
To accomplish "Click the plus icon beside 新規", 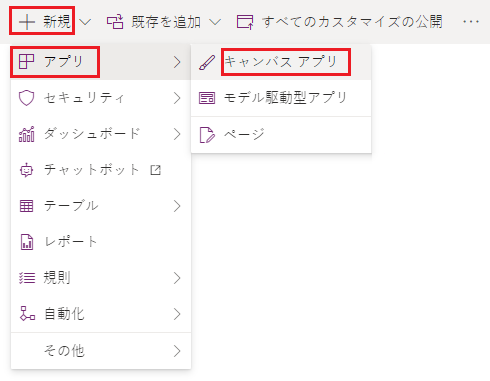I will click(x=27, y=22).
